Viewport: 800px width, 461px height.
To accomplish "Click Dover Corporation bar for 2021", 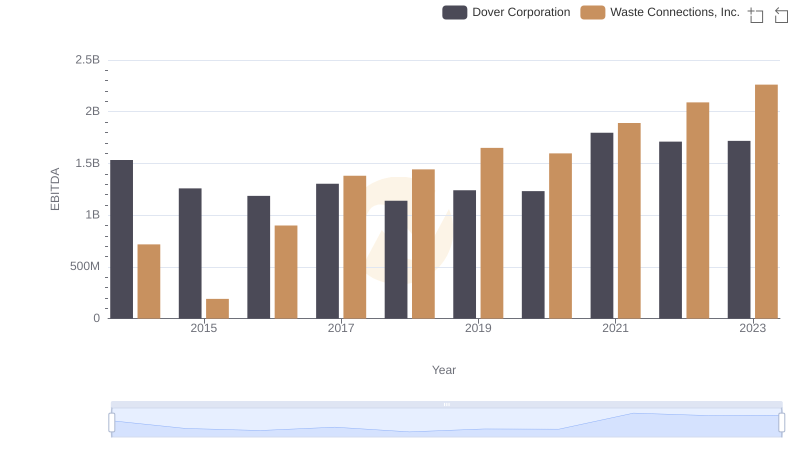I will point(602,225).
